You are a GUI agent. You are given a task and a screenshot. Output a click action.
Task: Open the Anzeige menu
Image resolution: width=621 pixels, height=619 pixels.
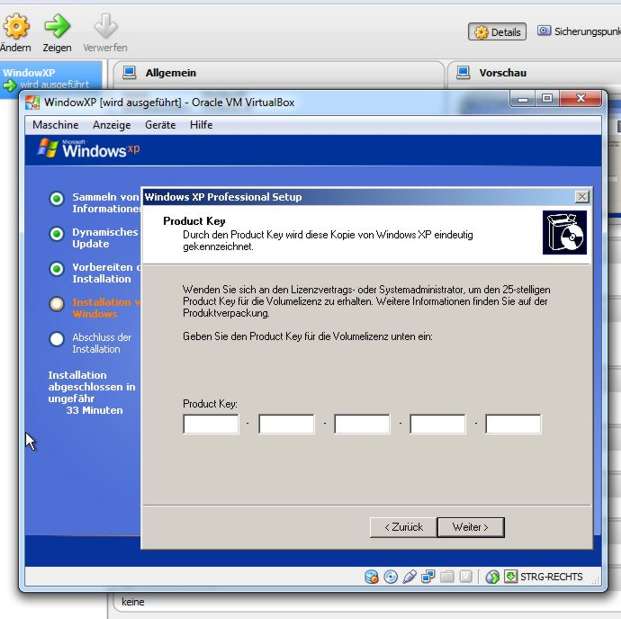click(x=112, y=125)
